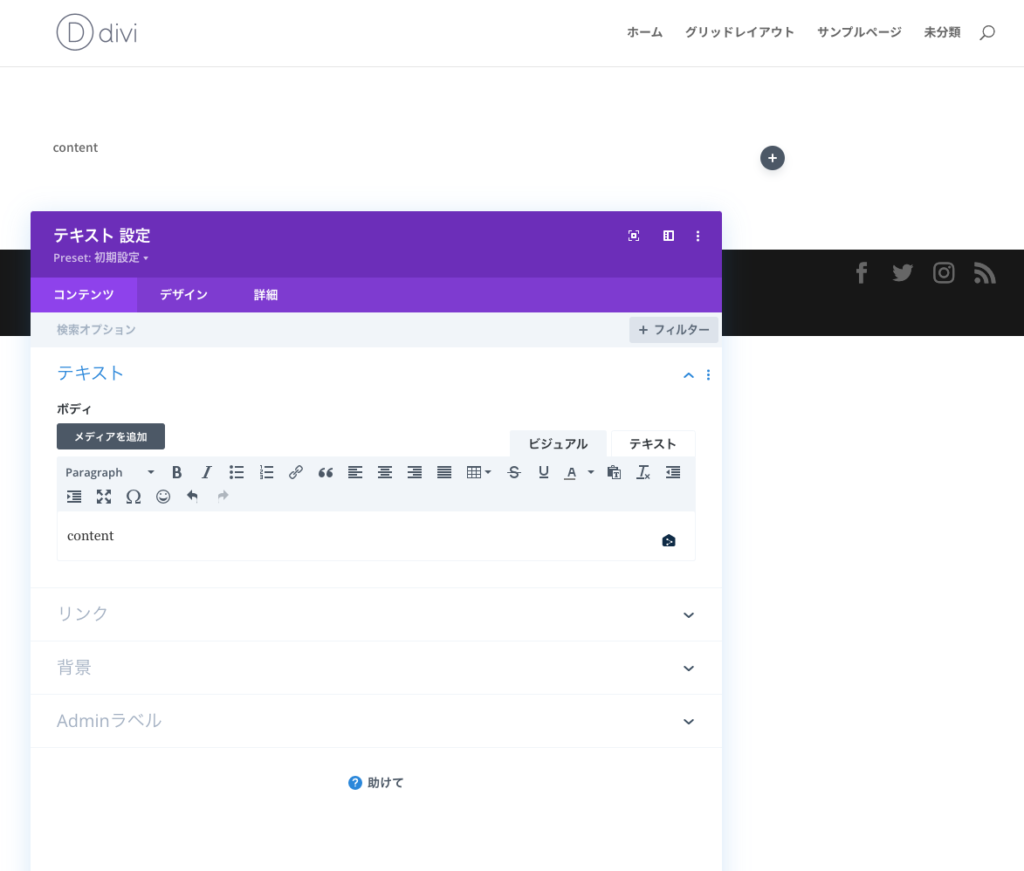1024x871 pixels.
Task: Click the special character omega icon
Action: click(x=133, y=496)
